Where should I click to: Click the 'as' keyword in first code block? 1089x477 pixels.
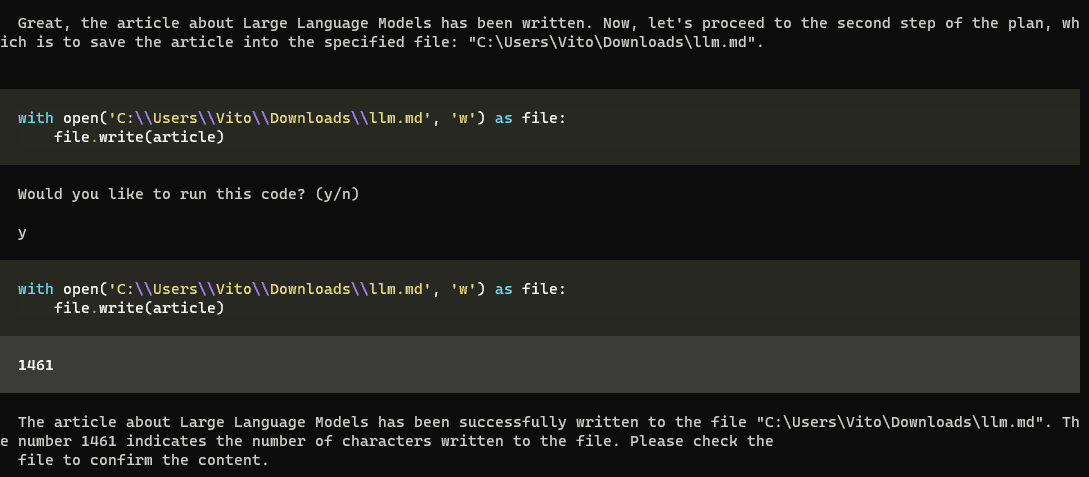pos(504,118)
